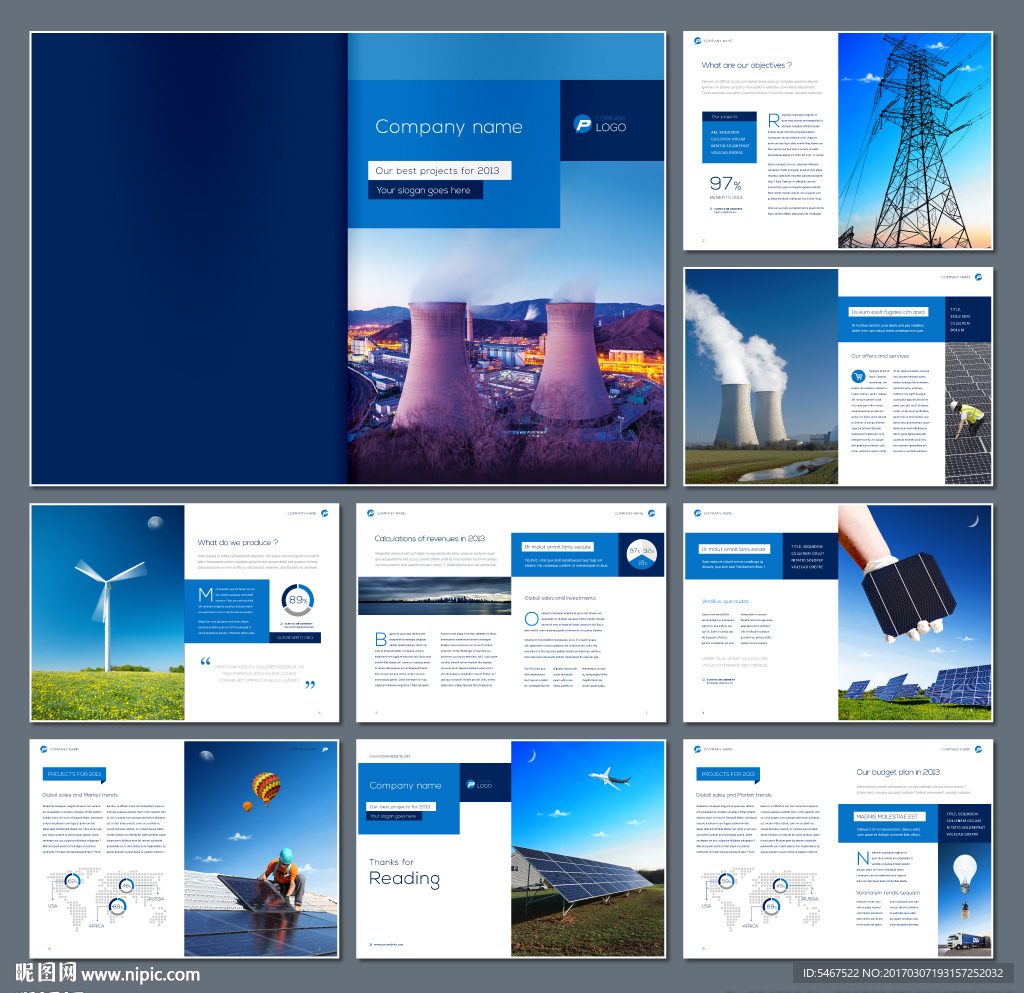Click the "What are our objectives ?" heading
Image resolution: width=1024 pixels, height=993 pixels.
click(746, 65)
